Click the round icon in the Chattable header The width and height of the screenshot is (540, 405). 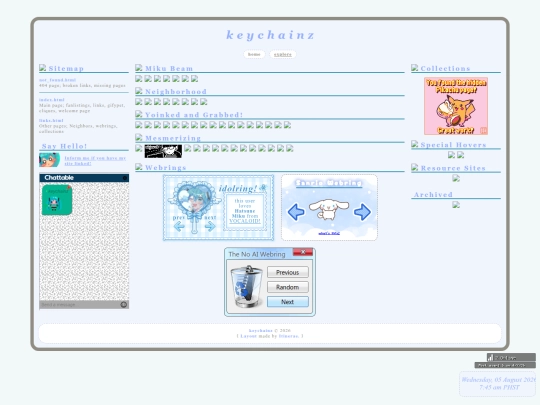pos(125,178)
